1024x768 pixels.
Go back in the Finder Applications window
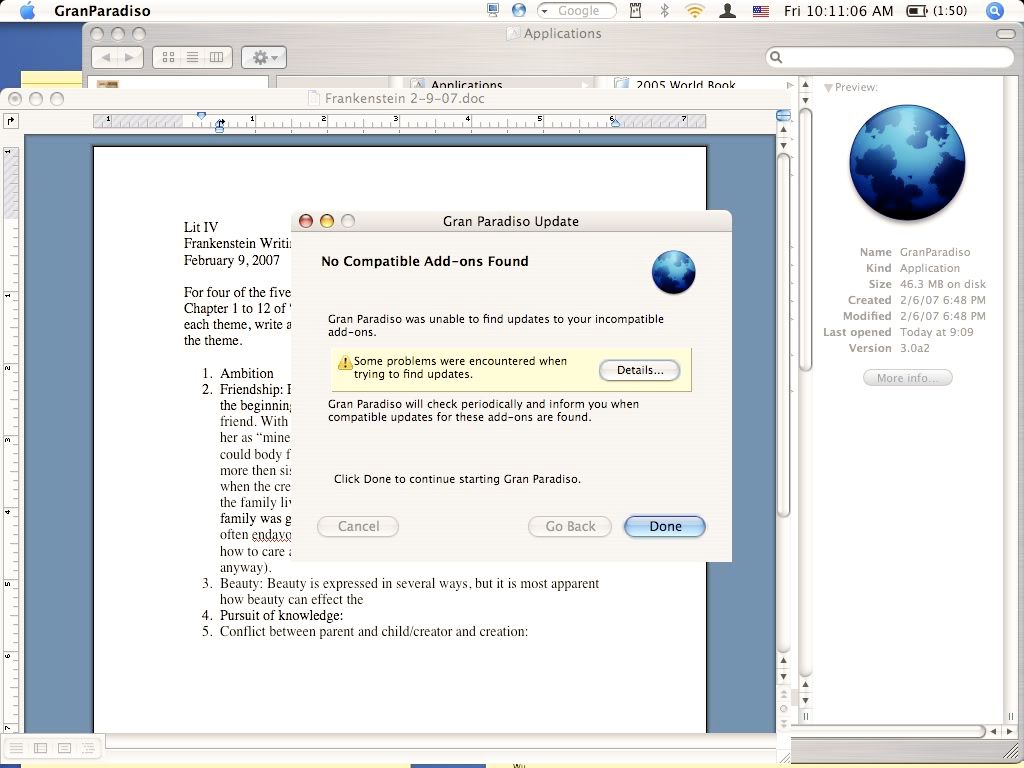[106, 57]
